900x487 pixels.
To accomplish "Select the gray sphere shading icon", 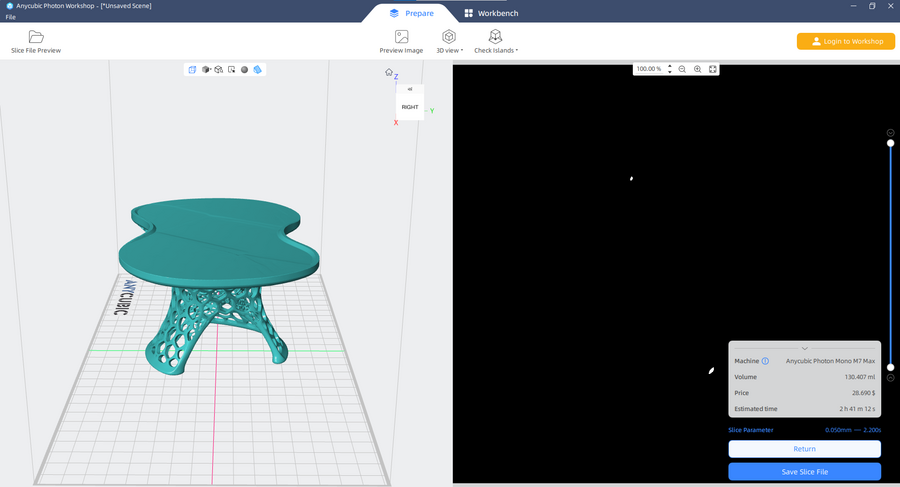I will tap(244, 70).
